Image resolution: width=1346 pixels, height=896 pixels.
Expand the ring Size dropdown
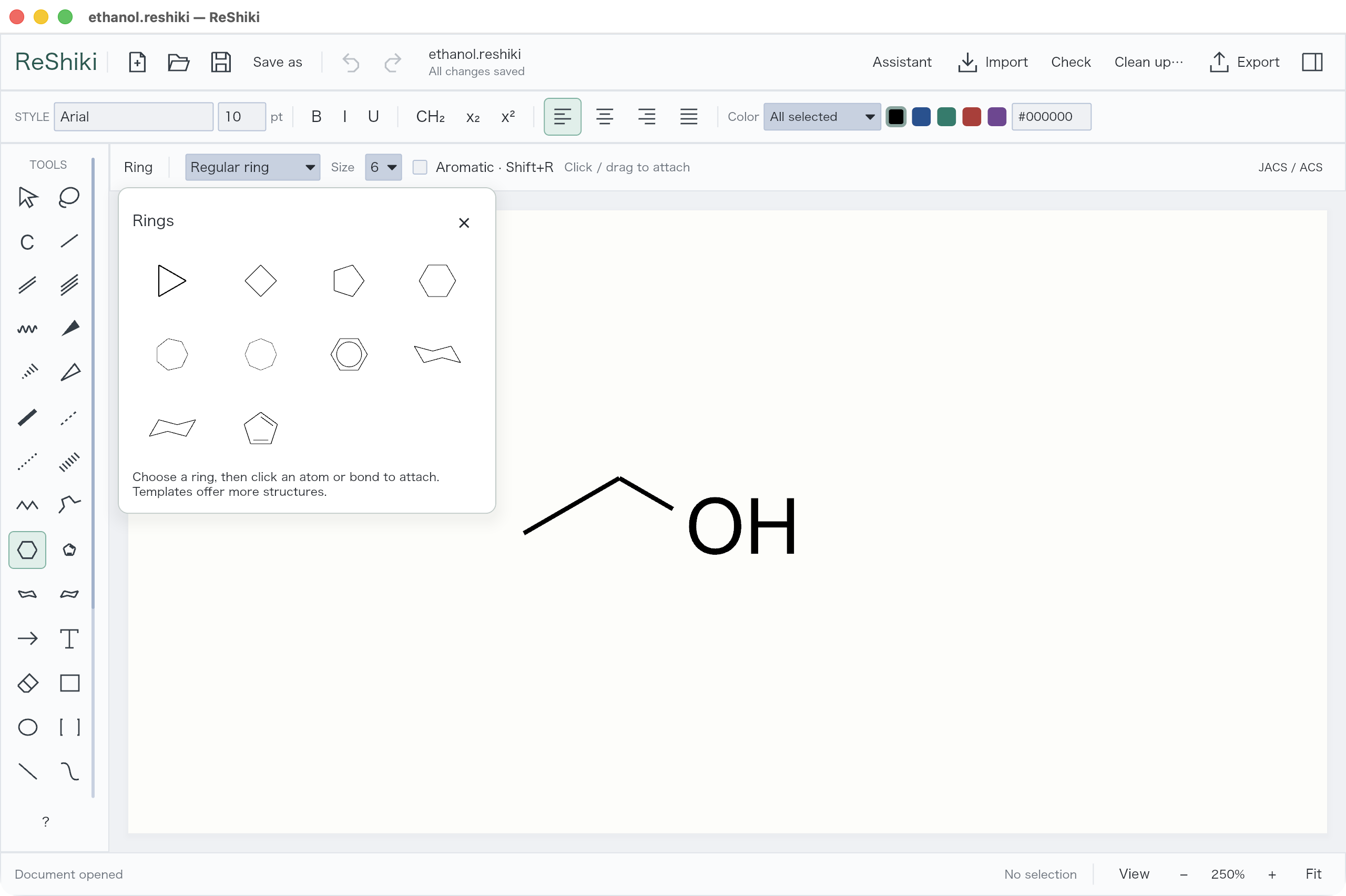(383, 167)
